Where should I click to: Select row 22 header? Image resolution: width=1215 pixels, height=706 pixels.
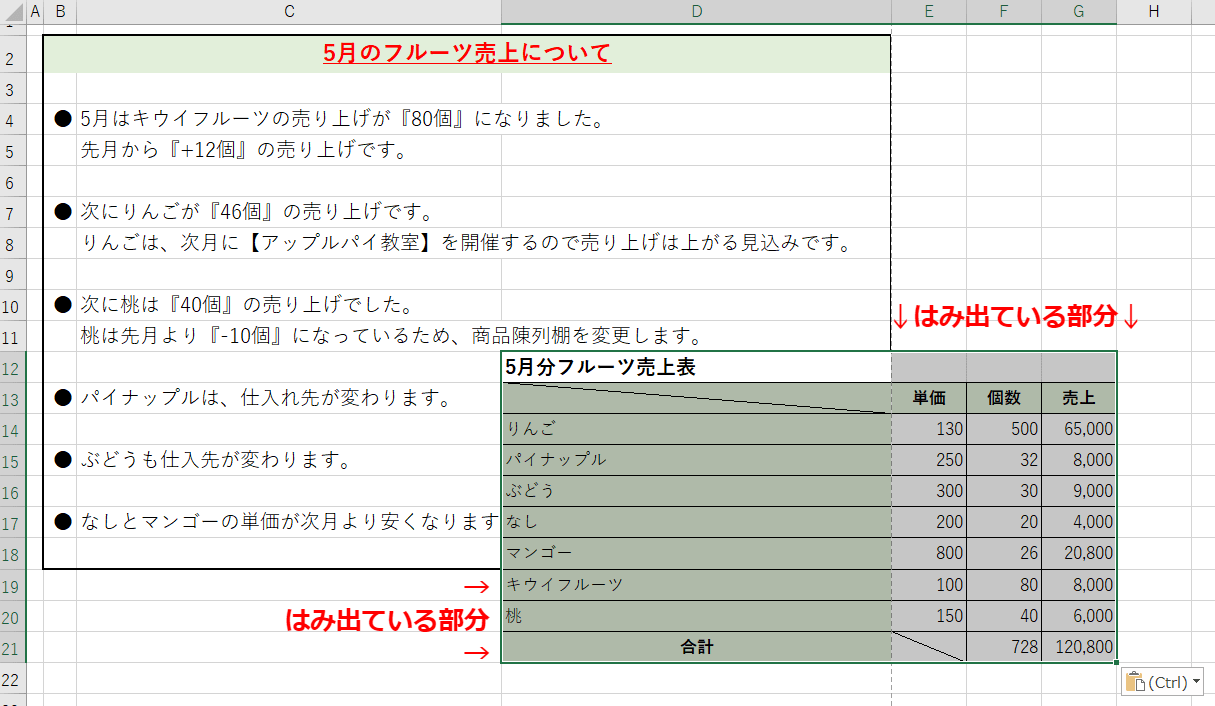pos(13,678)
